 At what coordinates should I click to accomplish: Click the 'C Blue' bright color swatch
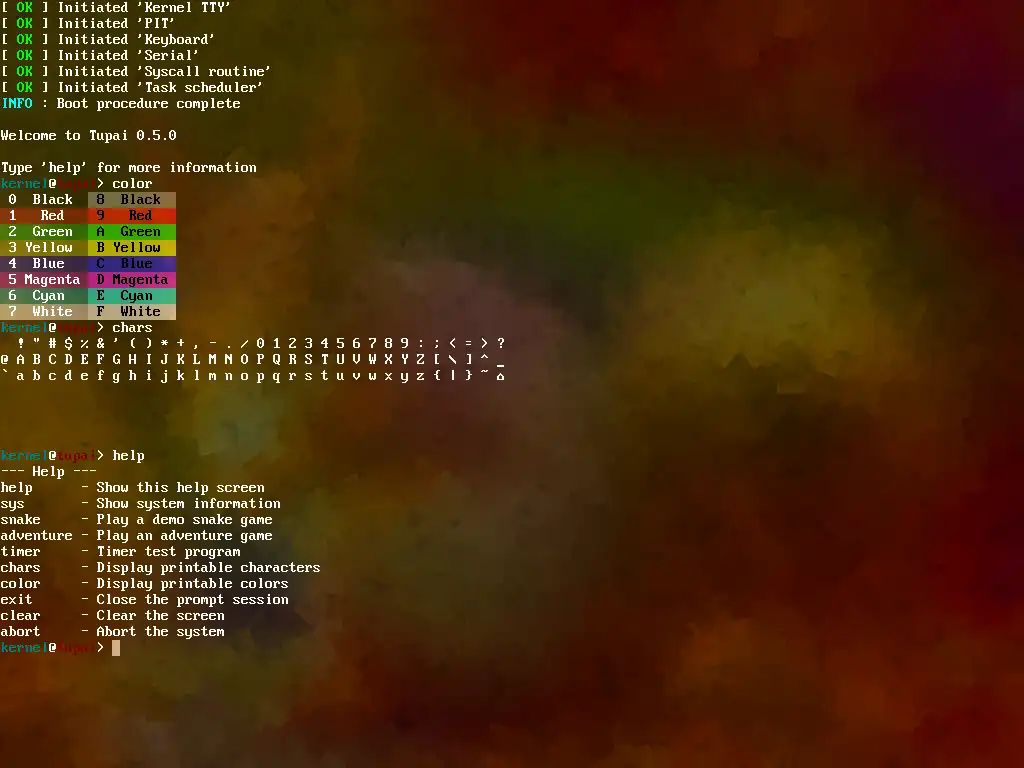(x=132, y=264)
